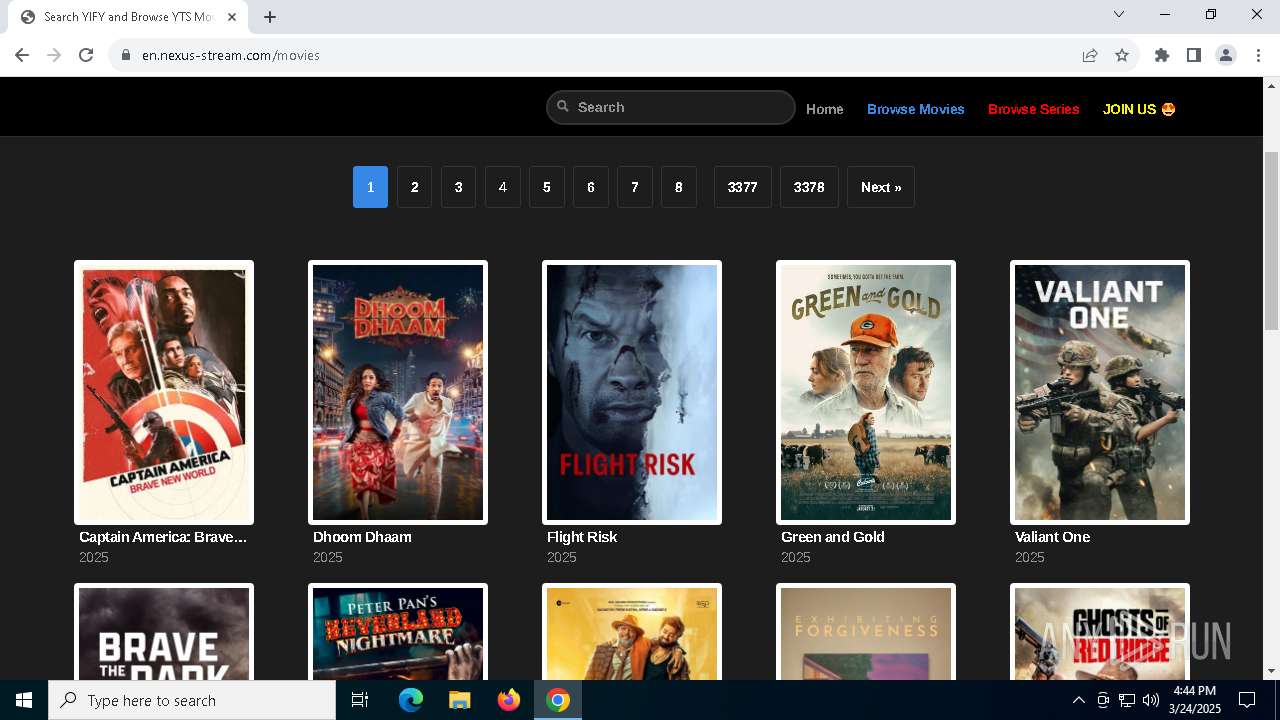Close the Search YIFY browser tab

click(232, 17)
